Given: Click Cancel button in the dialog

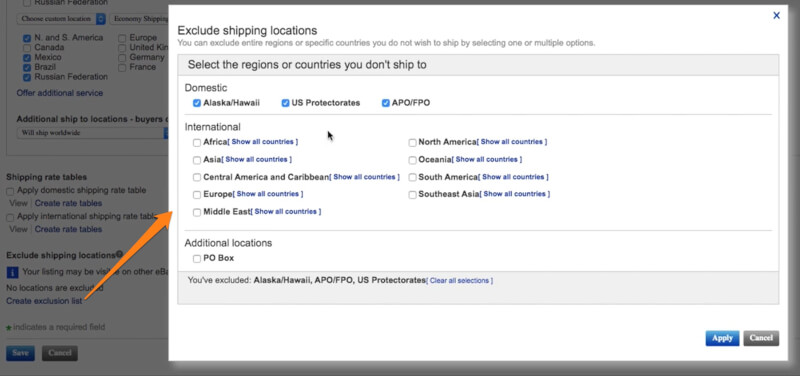Looking at the screenshot, I should pos(761,338).
